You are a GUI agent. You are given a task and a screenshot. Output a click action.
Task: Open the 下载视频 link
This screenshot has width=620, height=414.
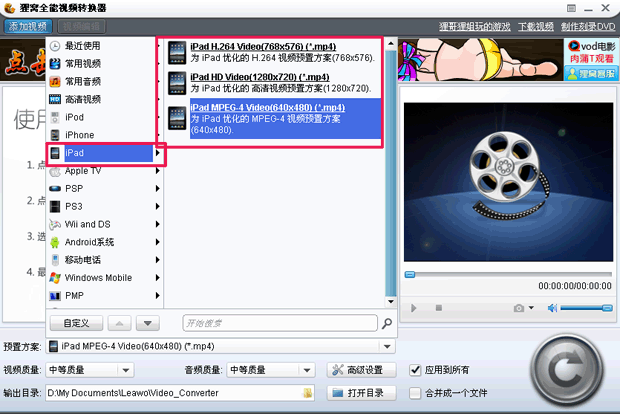click(536, 27)
